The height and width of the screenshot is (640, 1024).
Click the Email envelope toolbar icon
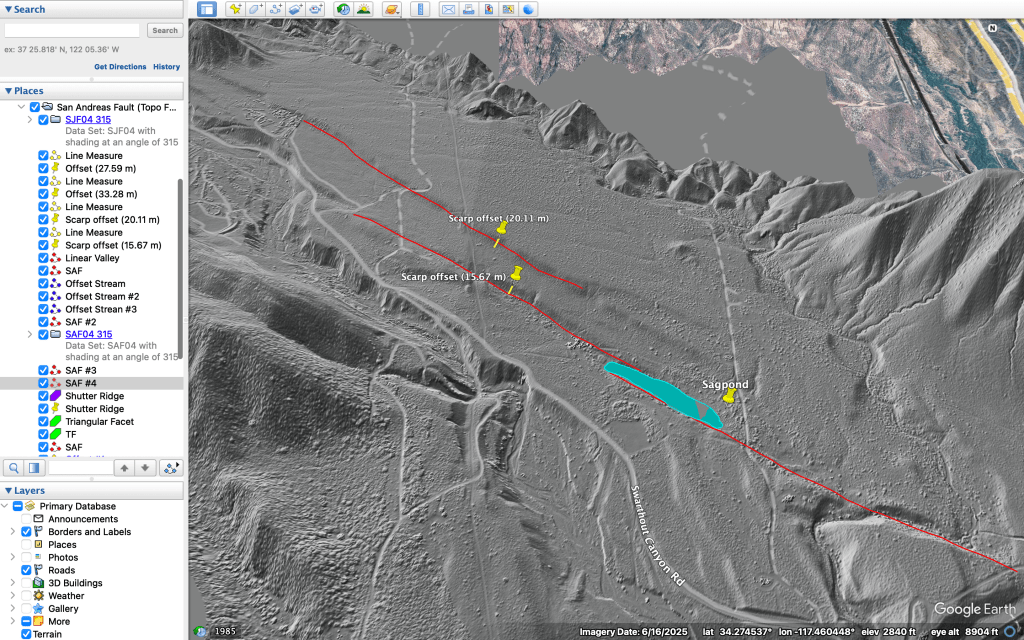448,9
